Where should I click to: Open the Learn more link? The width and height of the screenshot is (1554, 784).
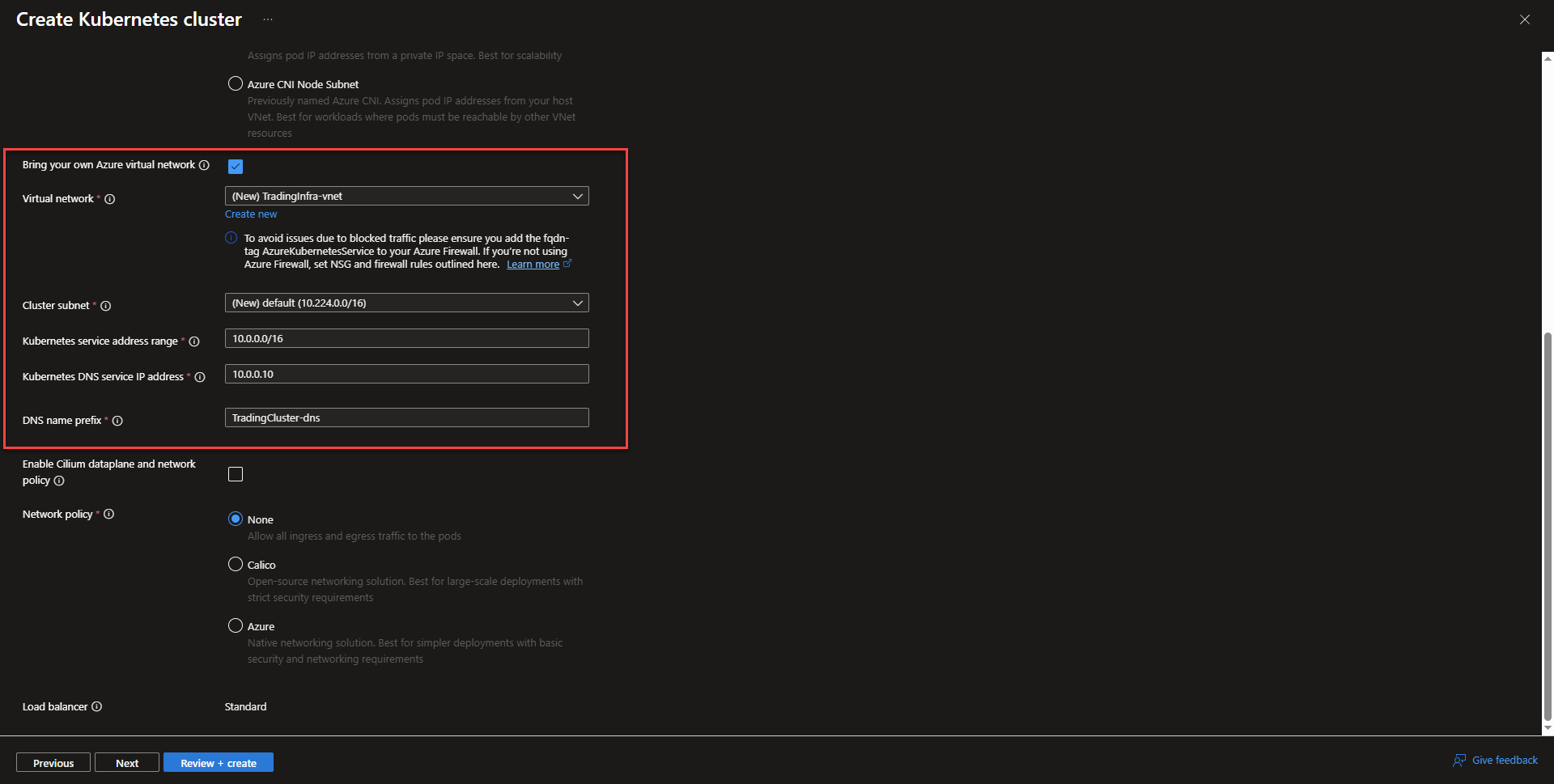(x=533, y=265)
